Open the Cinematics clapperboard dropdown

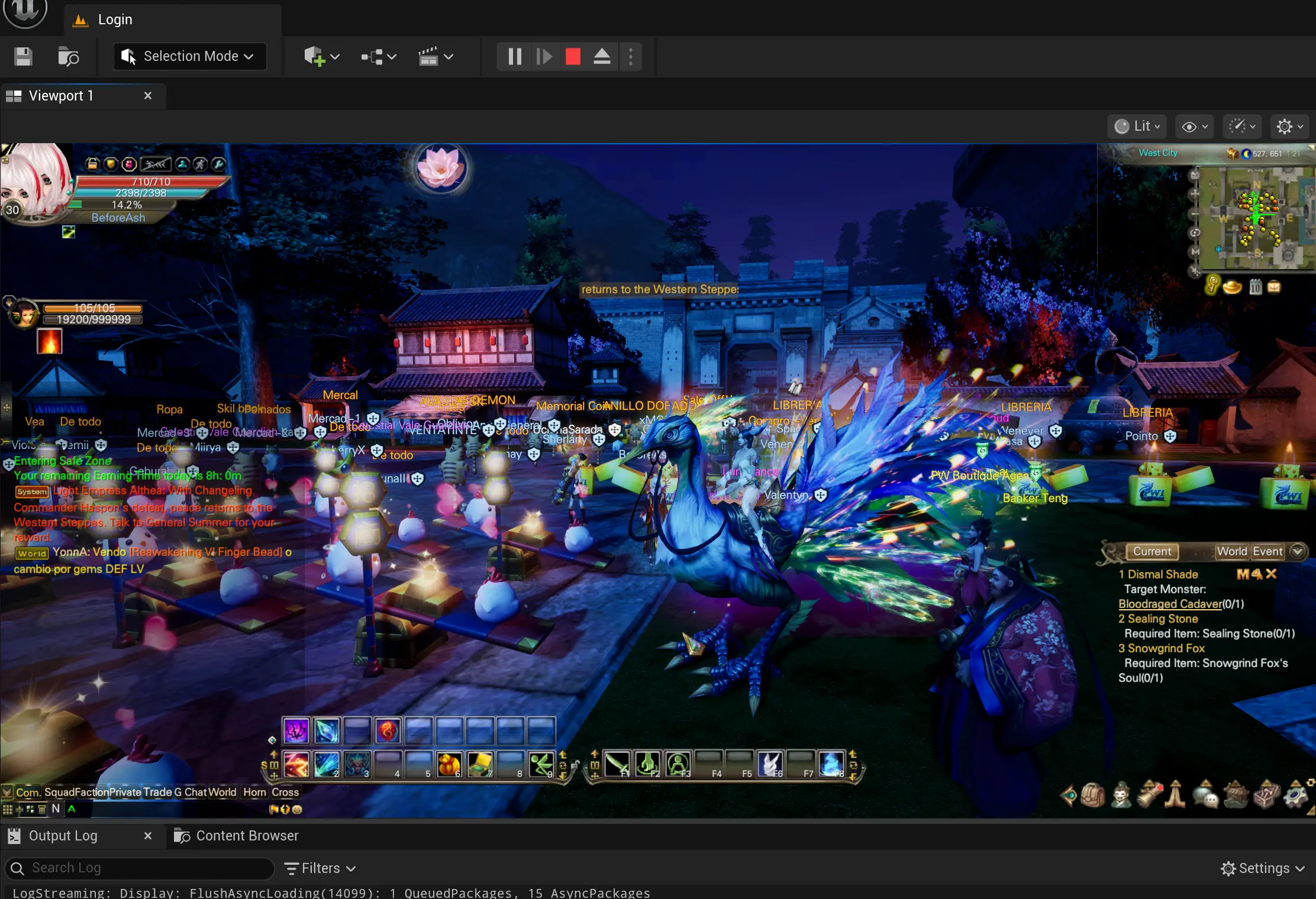tap(436, 57)
